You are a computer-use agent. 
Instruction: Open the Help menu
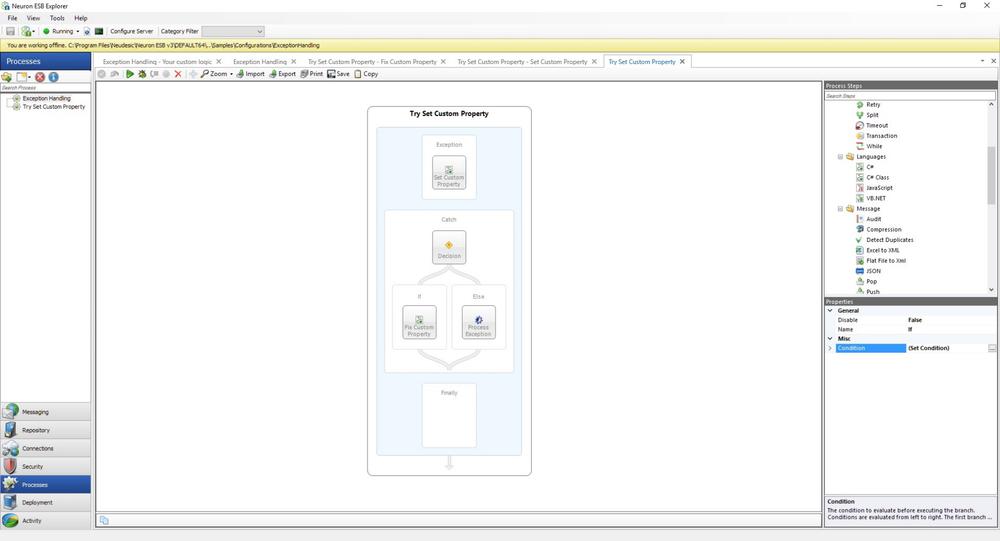tap(81, 18)
